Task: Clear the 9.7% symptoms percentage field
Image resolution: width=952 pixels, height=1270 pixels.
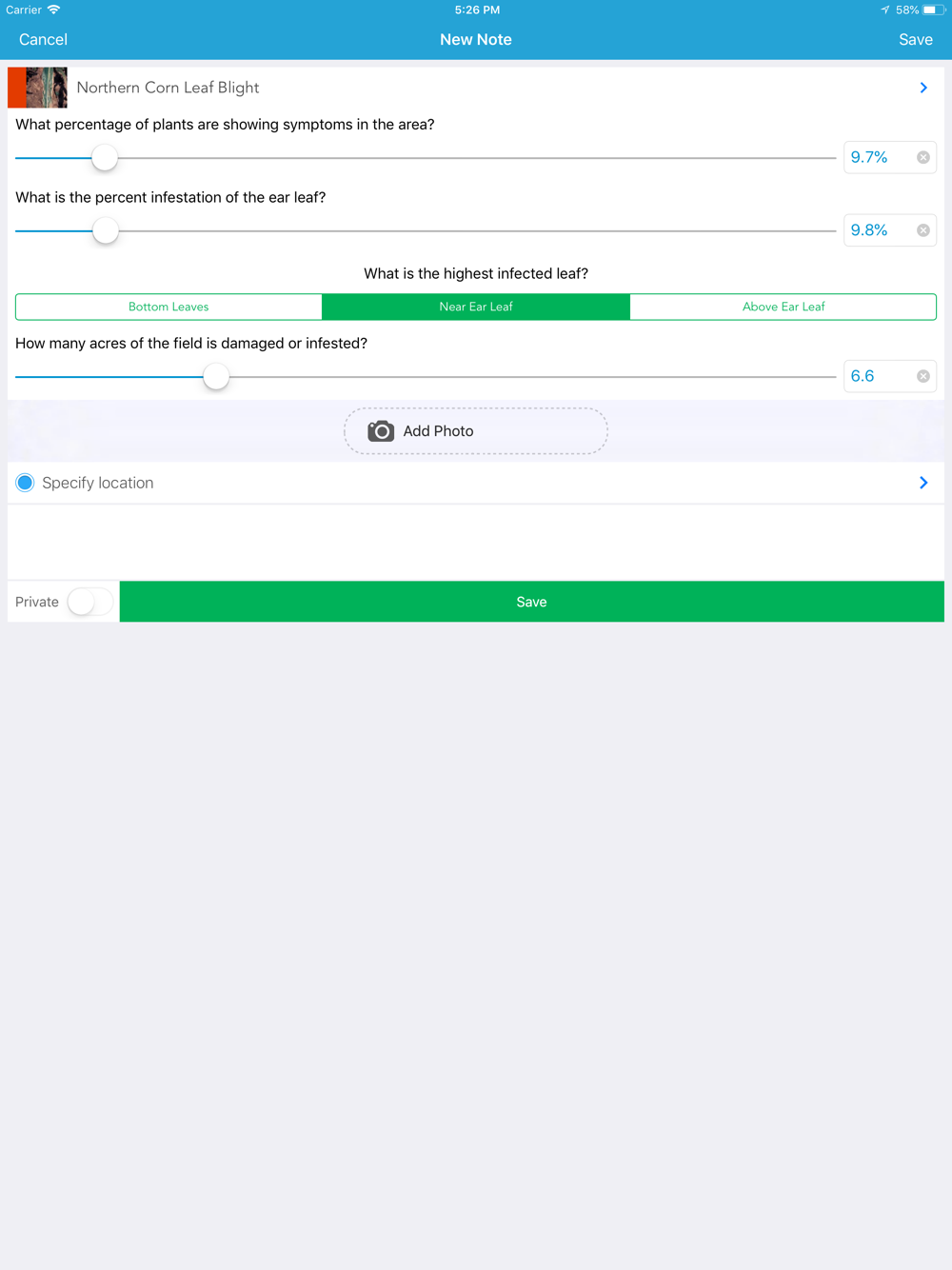Action: click(922, 157)
